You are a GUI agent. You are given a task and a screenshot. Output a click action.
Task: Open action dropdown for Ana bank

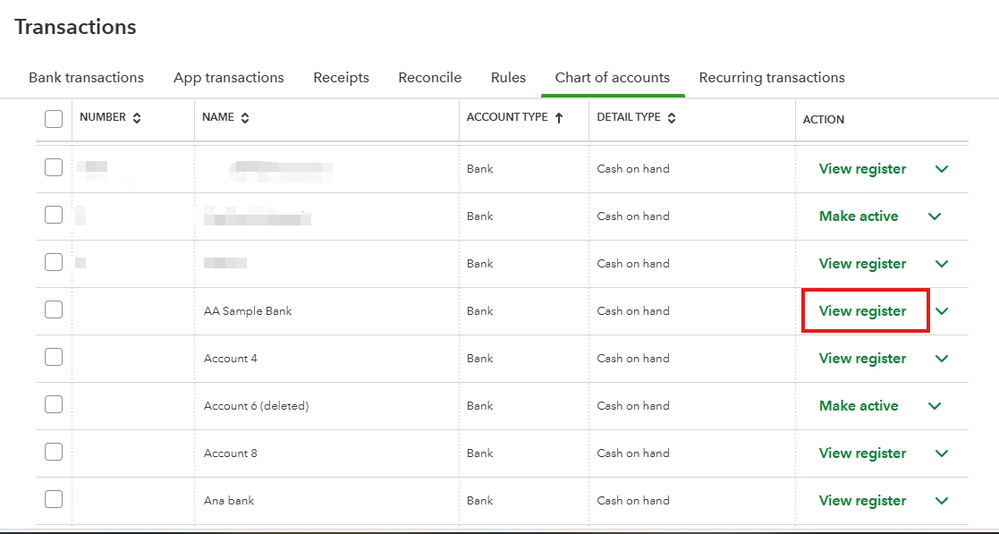click(942, 501)
